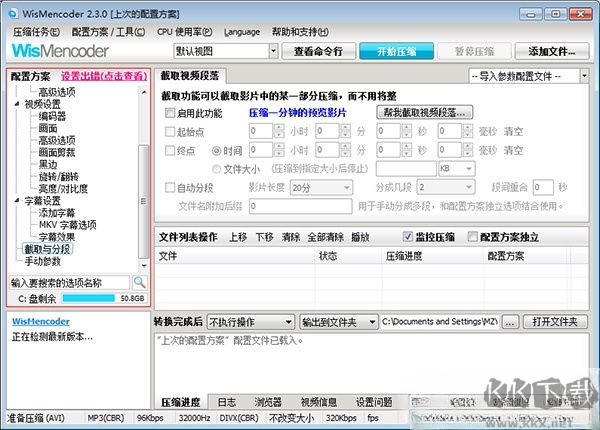
Task: Enable the 自动分段 checkbox
Action: (170, 187)
